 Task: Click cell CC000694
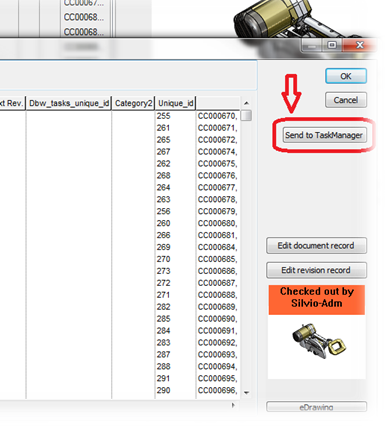(218, 367)
